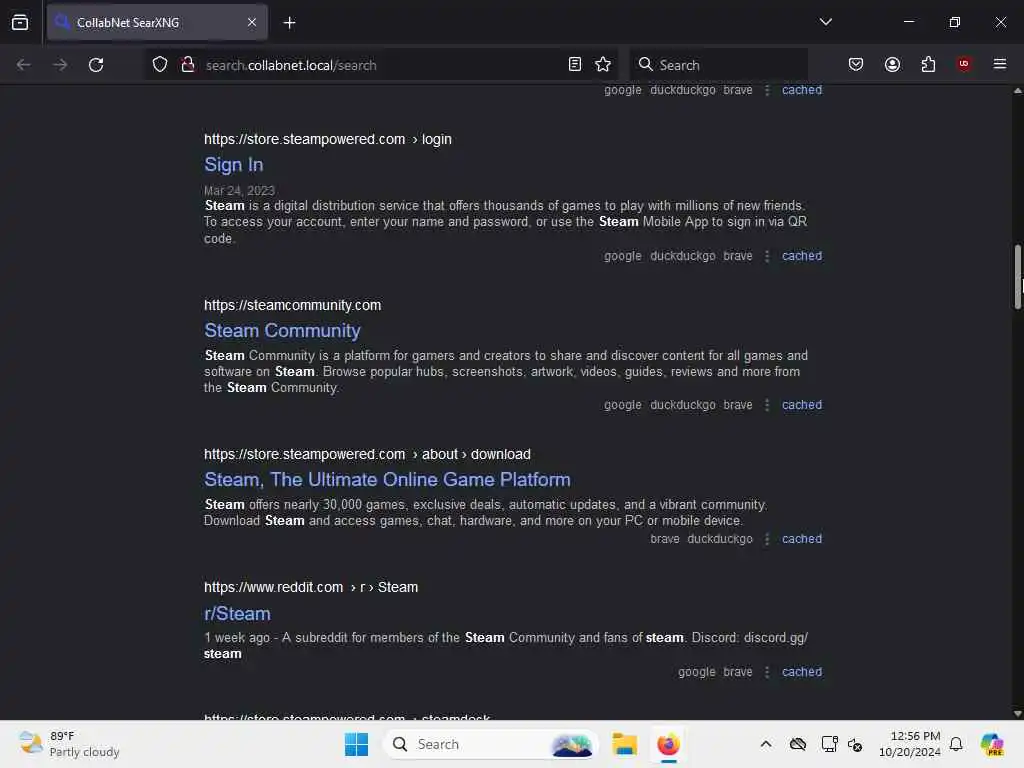The image size is (1024, 768).
Task: Open the weather widget showing 89°F
Action: (69, 744)
